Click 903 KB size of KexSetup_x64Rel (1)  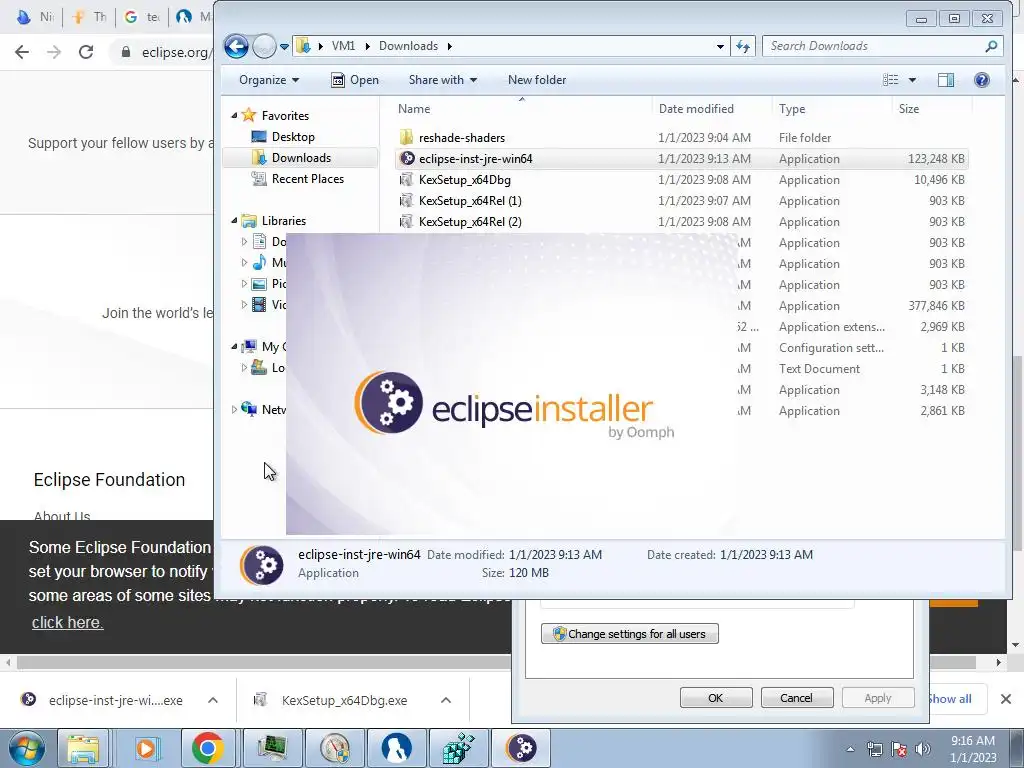[946, 200]
